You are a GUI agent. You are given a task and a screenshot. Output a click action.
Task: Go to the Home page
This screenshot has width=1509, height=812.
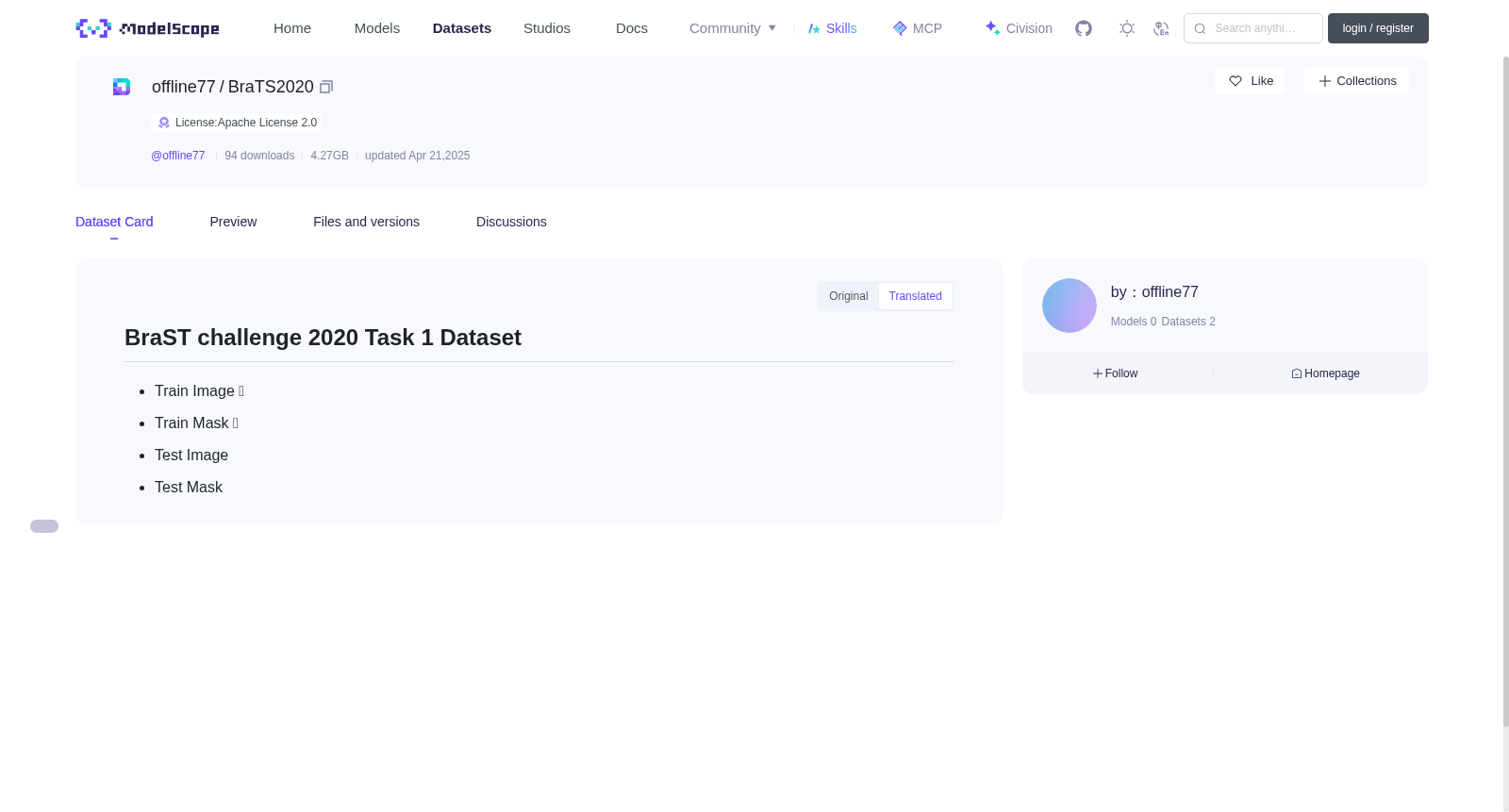[292, 28]
